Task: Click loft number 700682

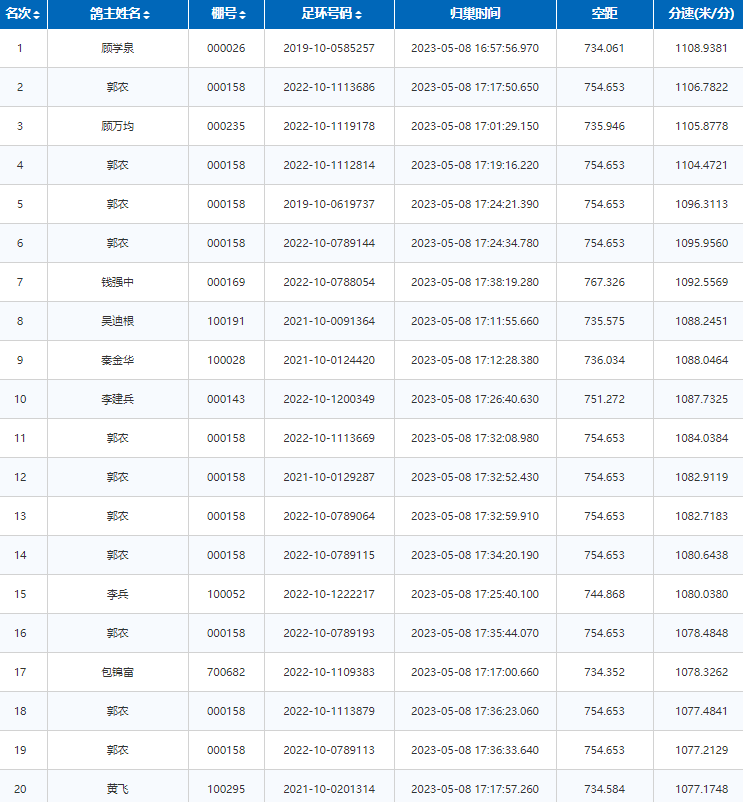Action: click(x=226, y=672)
